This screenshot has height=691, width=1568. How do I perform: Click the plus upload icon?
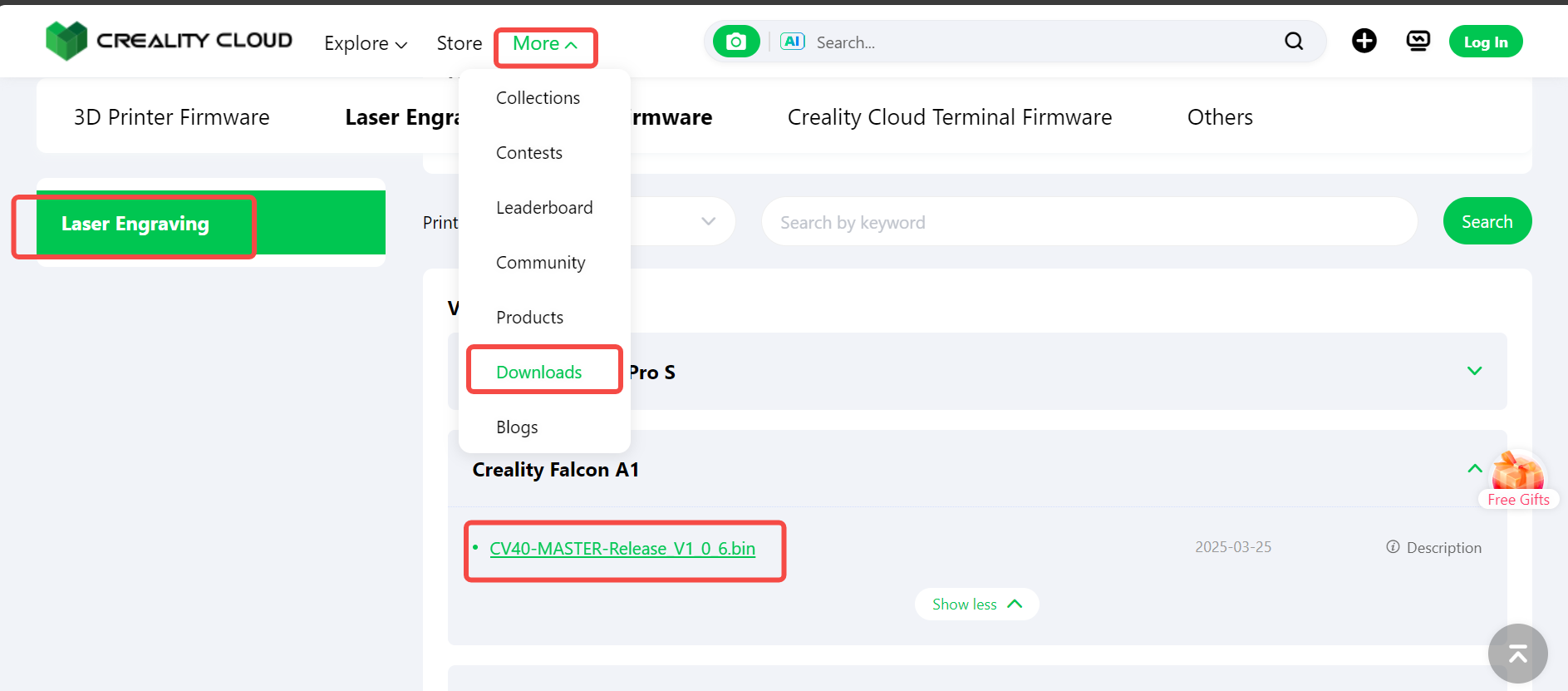(1364, 41)
